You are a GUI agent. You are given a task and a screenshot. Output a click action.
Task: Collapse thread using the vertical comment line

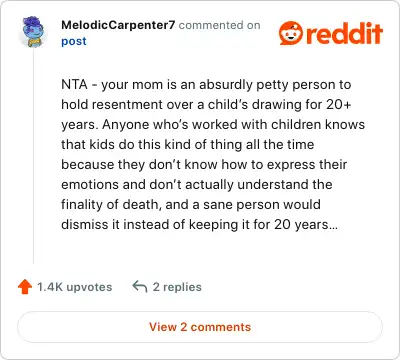click(x=33, y=157)
